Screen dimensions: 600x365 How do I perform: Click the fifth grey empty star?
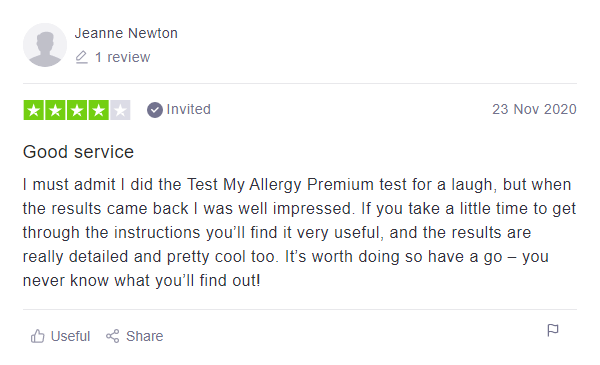tap(121, 110)
